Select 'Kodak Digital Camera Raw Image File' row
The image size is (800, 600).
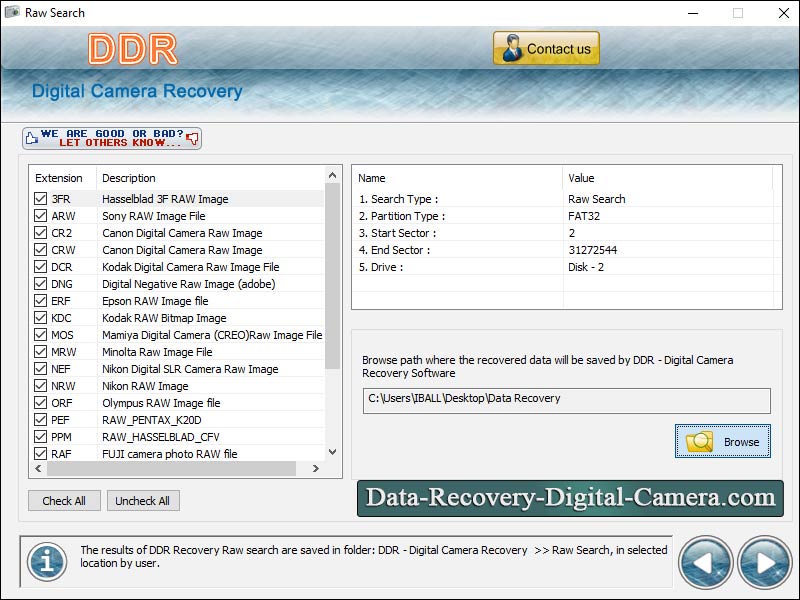point(179,267)
